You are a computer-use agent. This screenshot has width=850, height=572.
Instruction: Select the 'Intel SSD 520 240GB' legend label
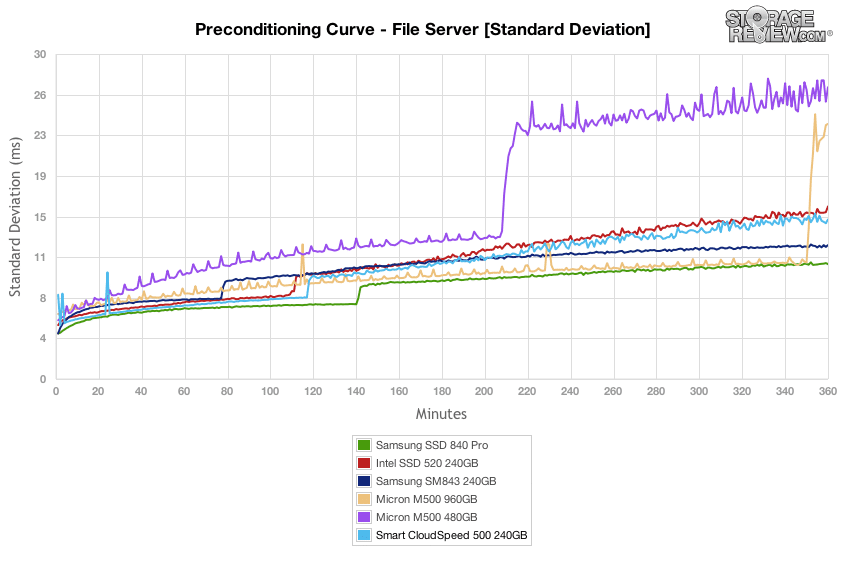427,463
